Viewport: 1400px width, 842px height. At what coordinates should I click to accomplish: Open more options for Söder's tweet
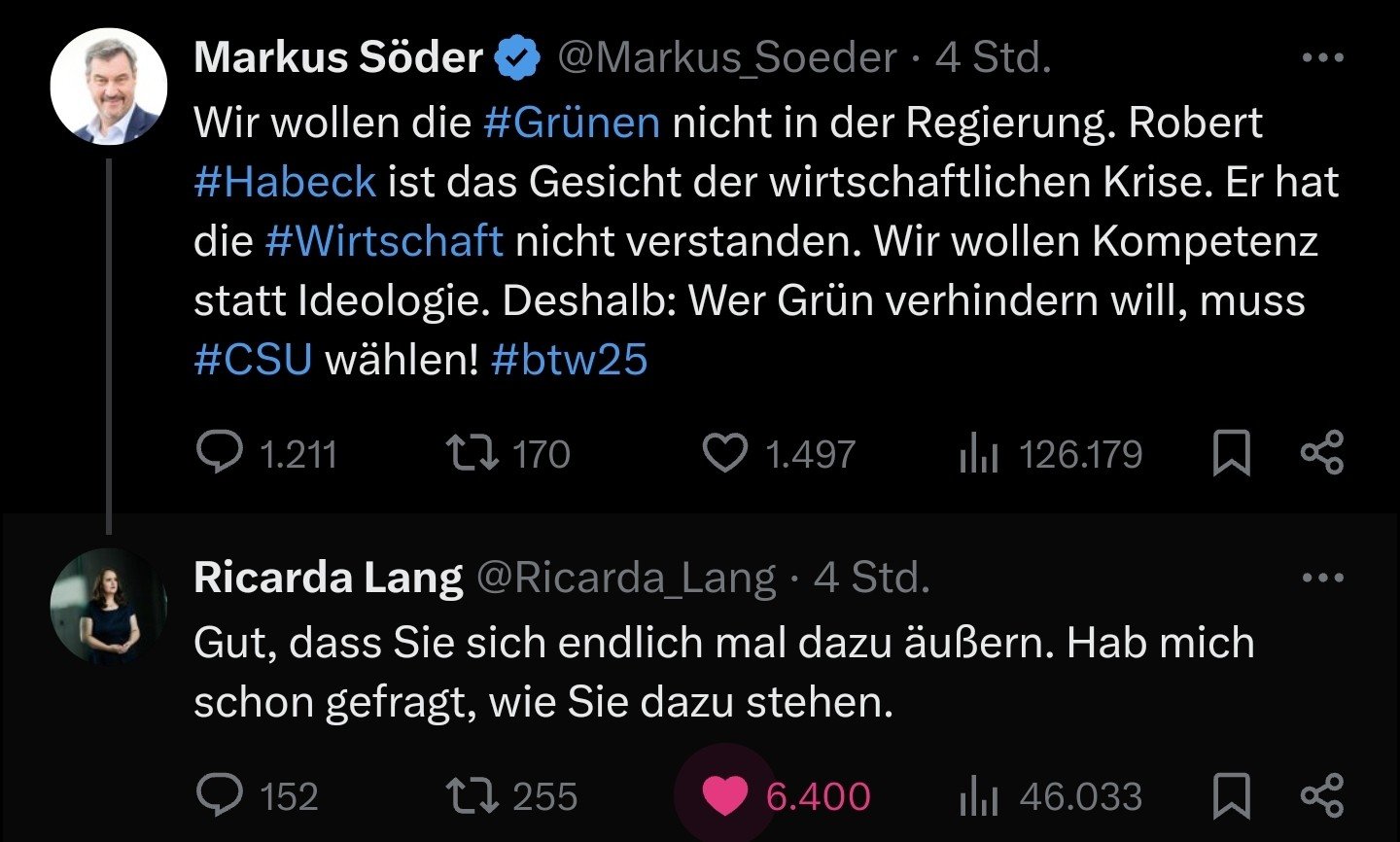1322,58
